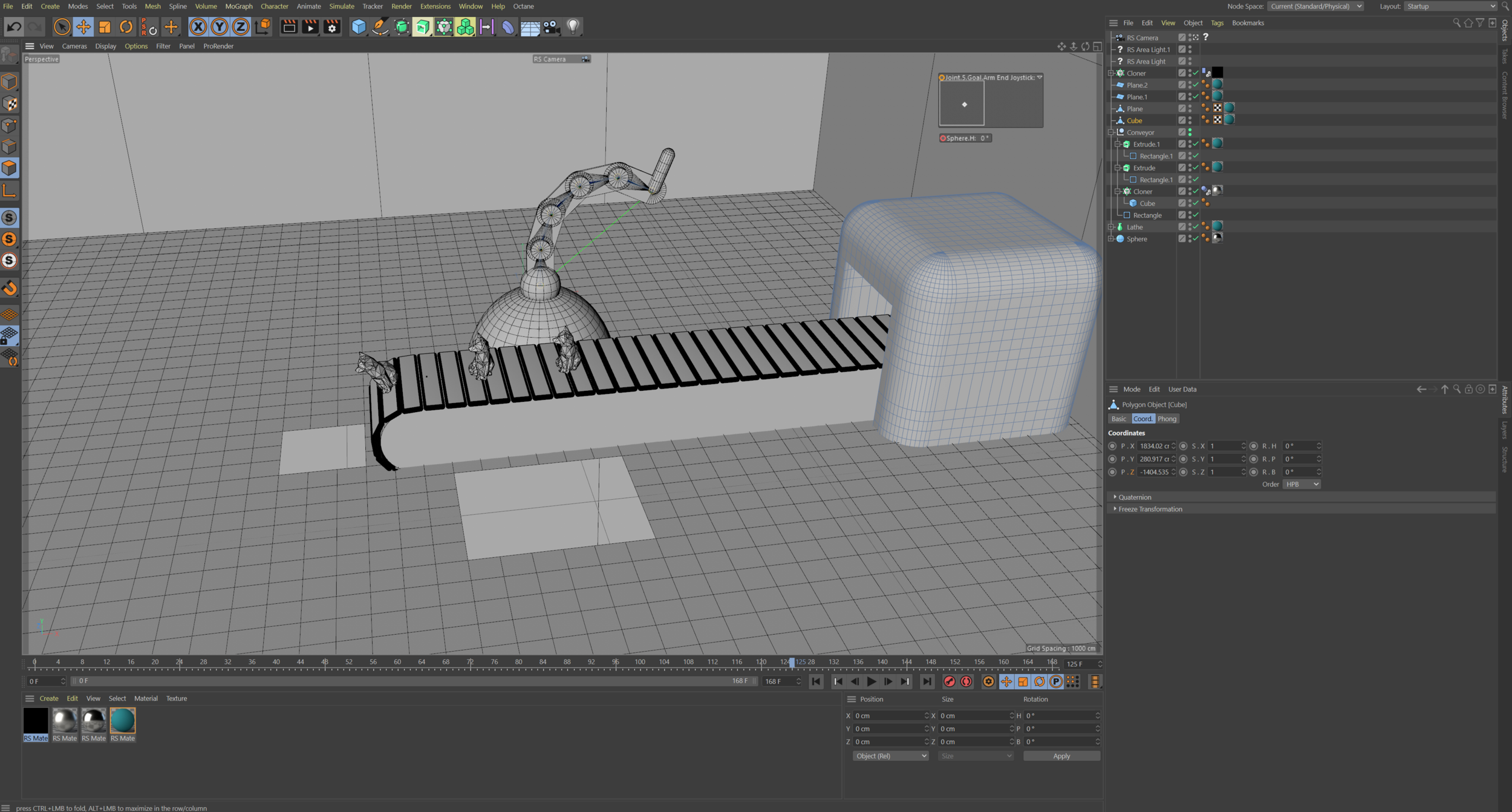
Task: Select the teal RS Material swatch
Action: coord(123,721)
